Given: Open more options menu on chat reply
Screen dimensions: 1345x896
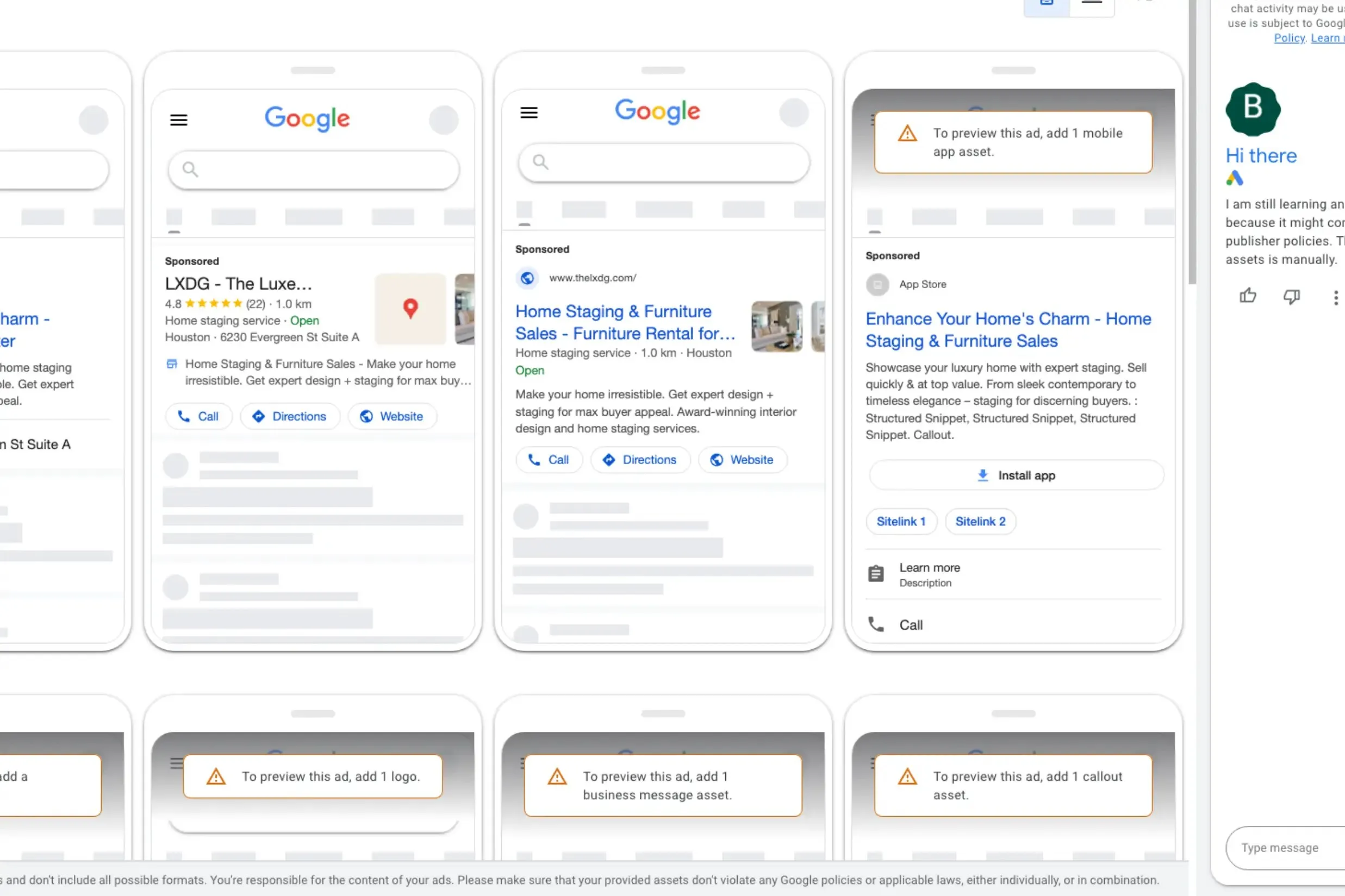Looking at the screenshot, I should pos(1336,297).
